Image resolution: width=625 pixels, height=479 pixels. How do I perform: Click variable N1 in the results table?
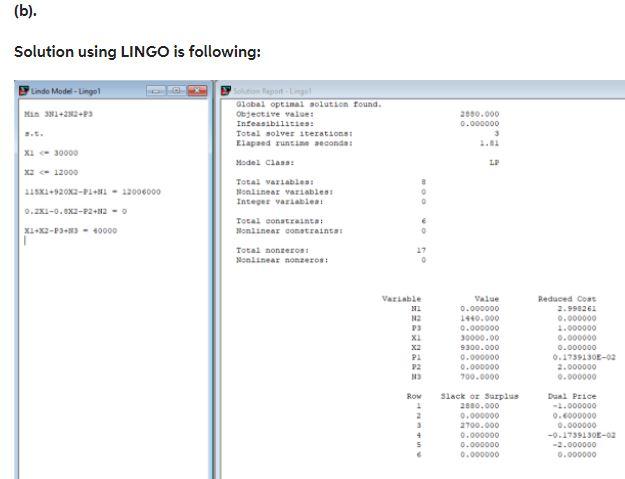click(x=416, y=308)
